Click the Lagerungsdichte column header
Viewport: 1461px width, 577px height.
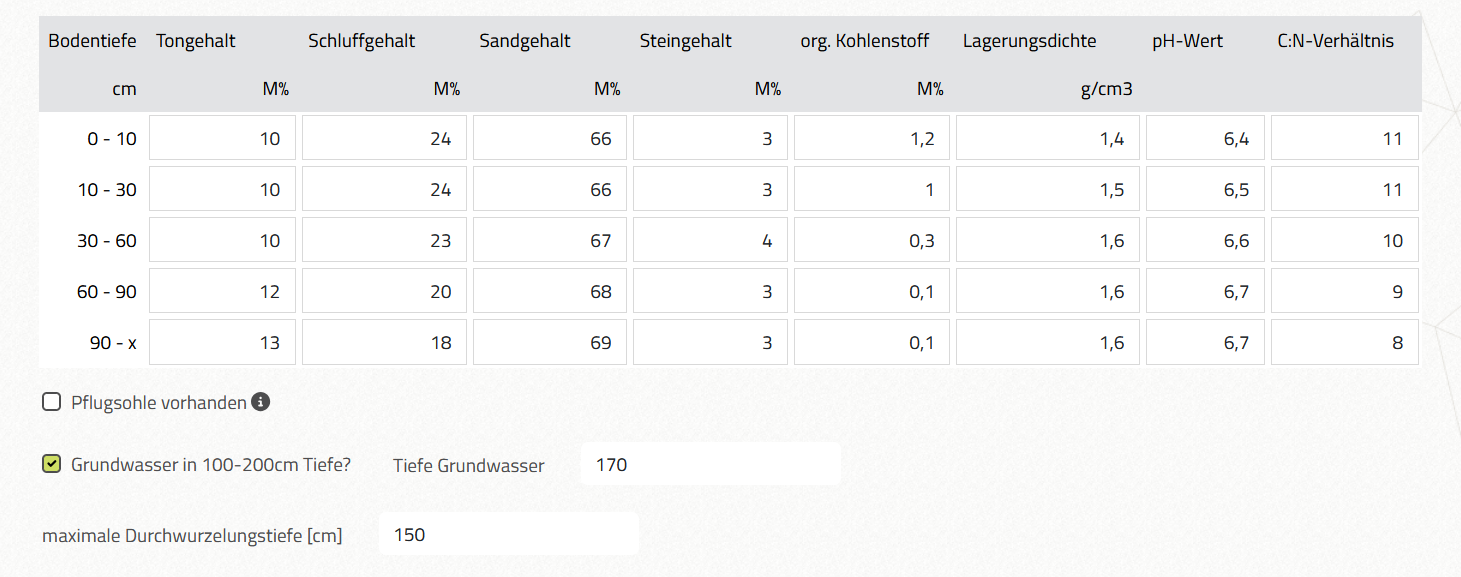click(x=1029, y=41)
